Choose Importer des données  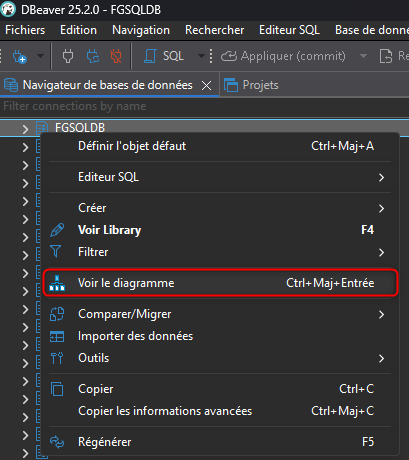point(220,336)
